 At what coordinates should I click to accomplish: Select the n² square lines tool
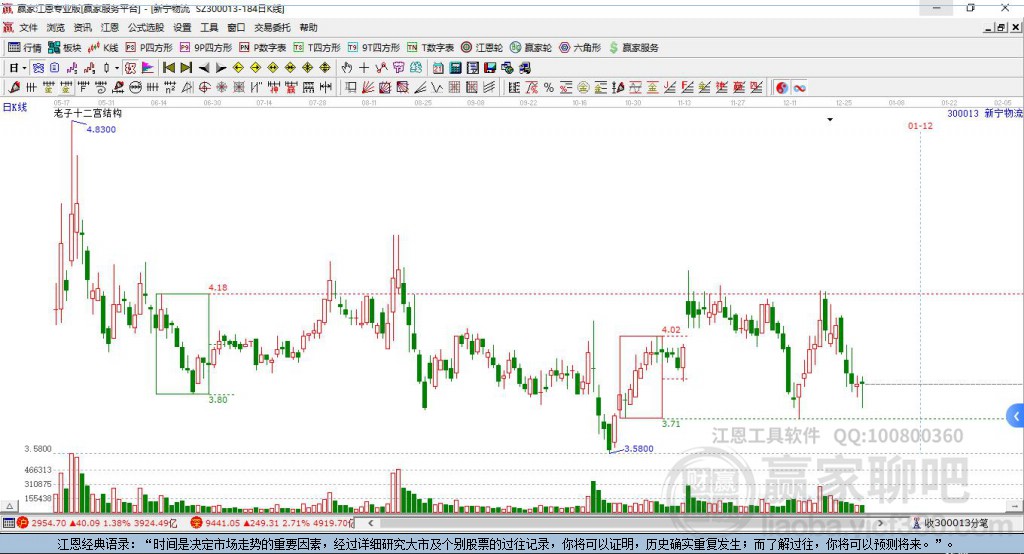170,87
